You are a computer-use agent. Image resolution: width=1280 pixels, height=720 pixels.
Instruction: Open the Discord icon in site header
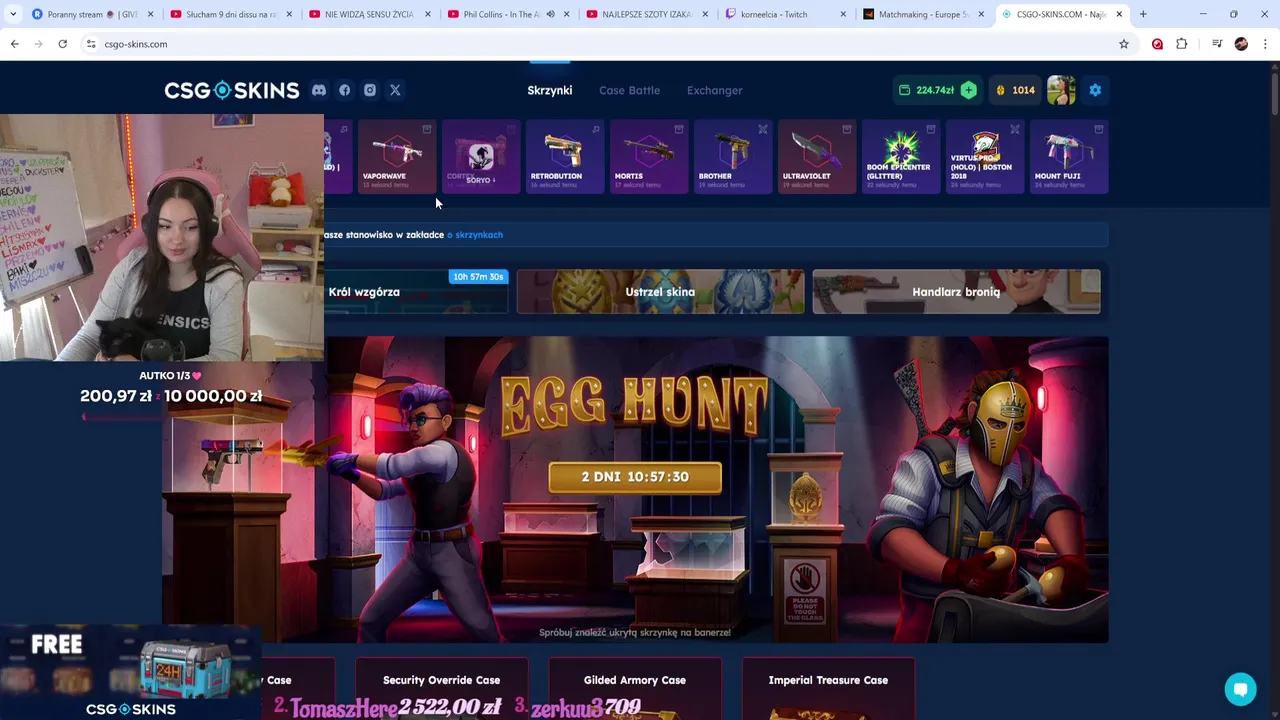click(319, 90)
